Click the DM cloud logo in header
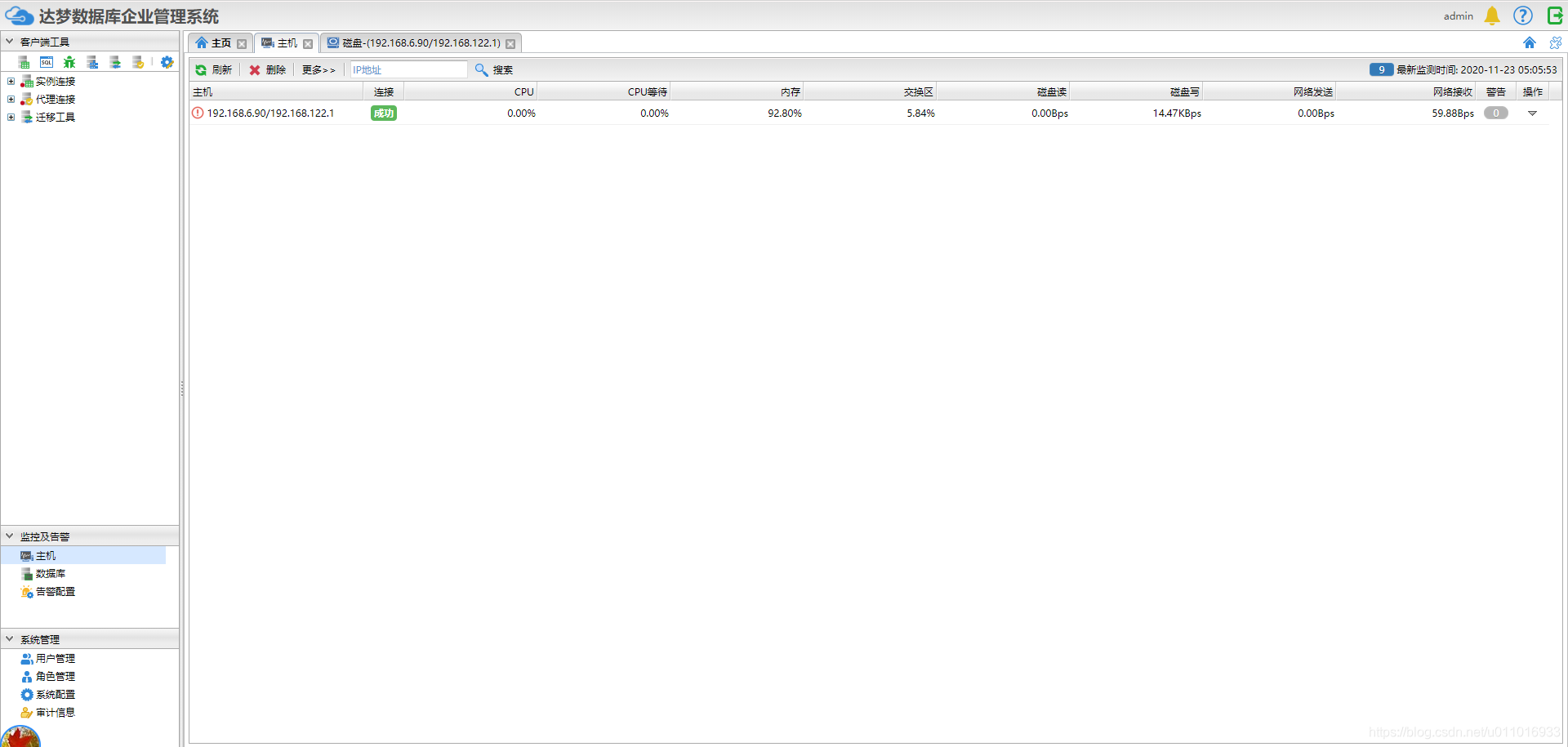The width and height of the screenshot is (1568, 747). 20,16
